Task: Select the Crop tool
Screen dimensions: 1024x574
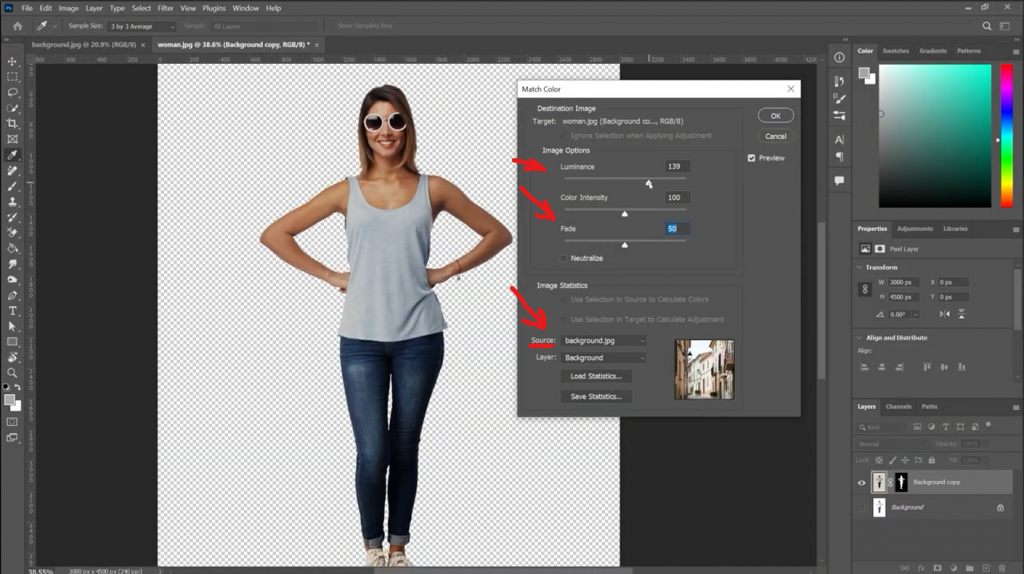Action: tap(12, 123)
